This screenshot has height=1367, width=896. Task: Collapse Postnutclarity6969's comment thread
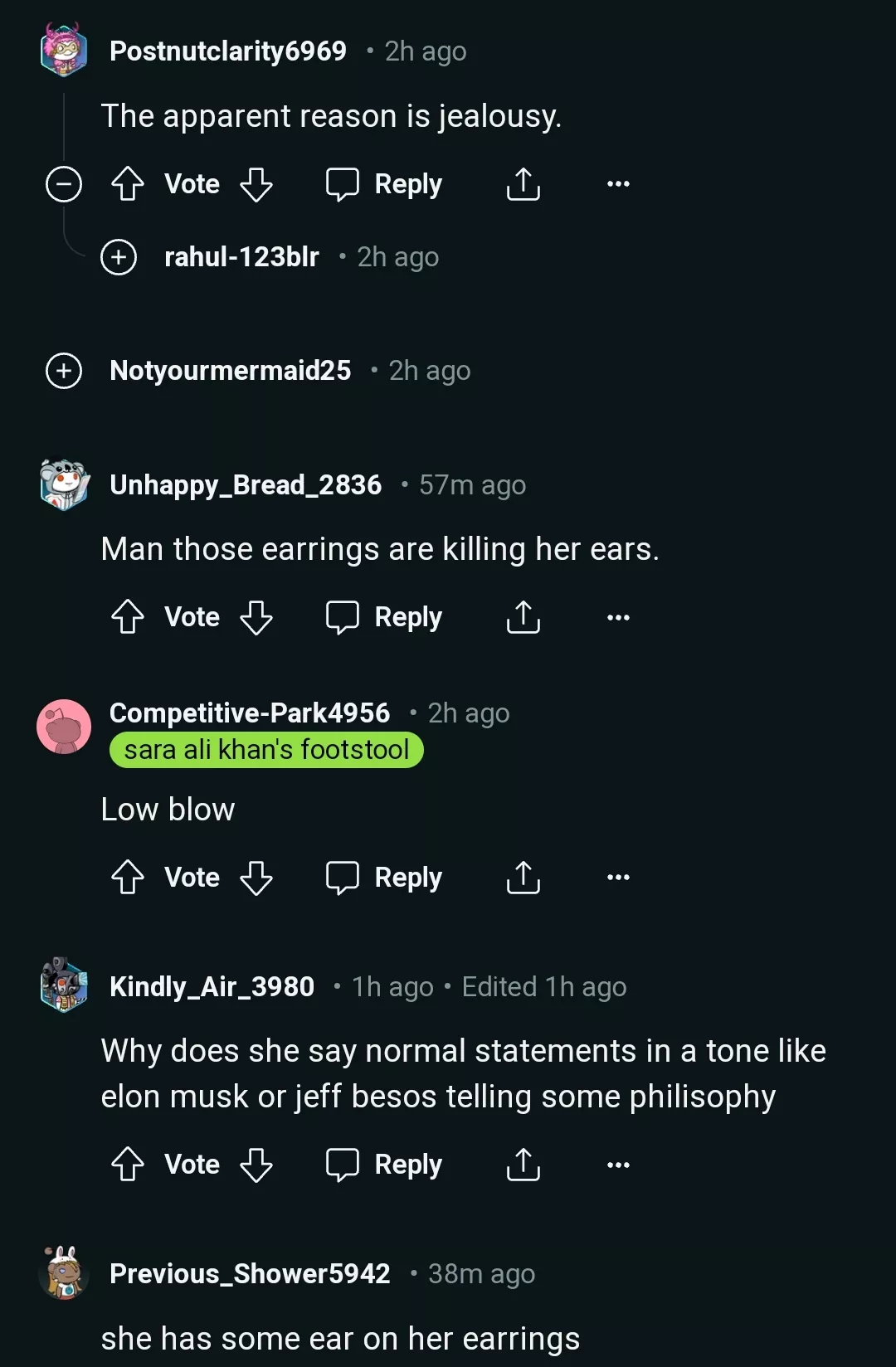(64, 183)
